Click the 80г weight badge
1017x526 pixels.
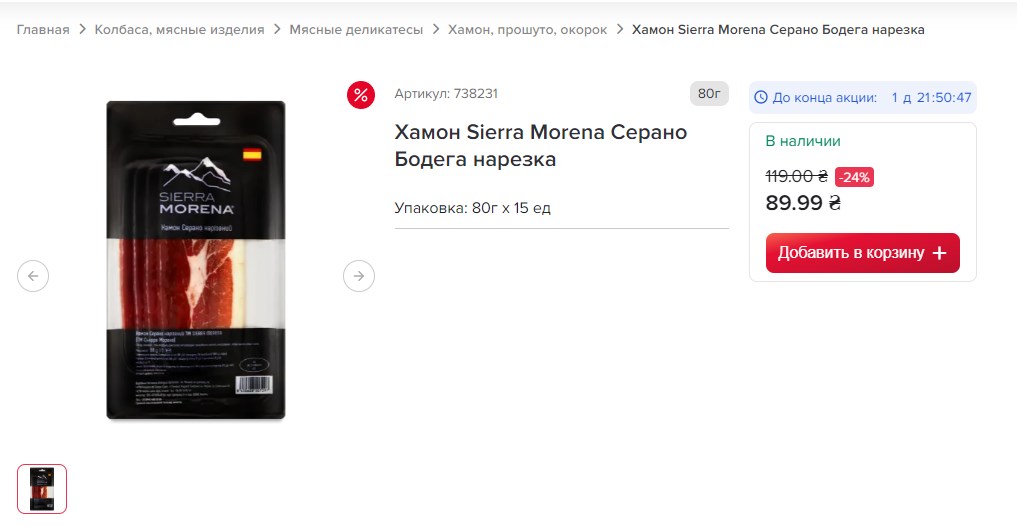coord(709,94)
